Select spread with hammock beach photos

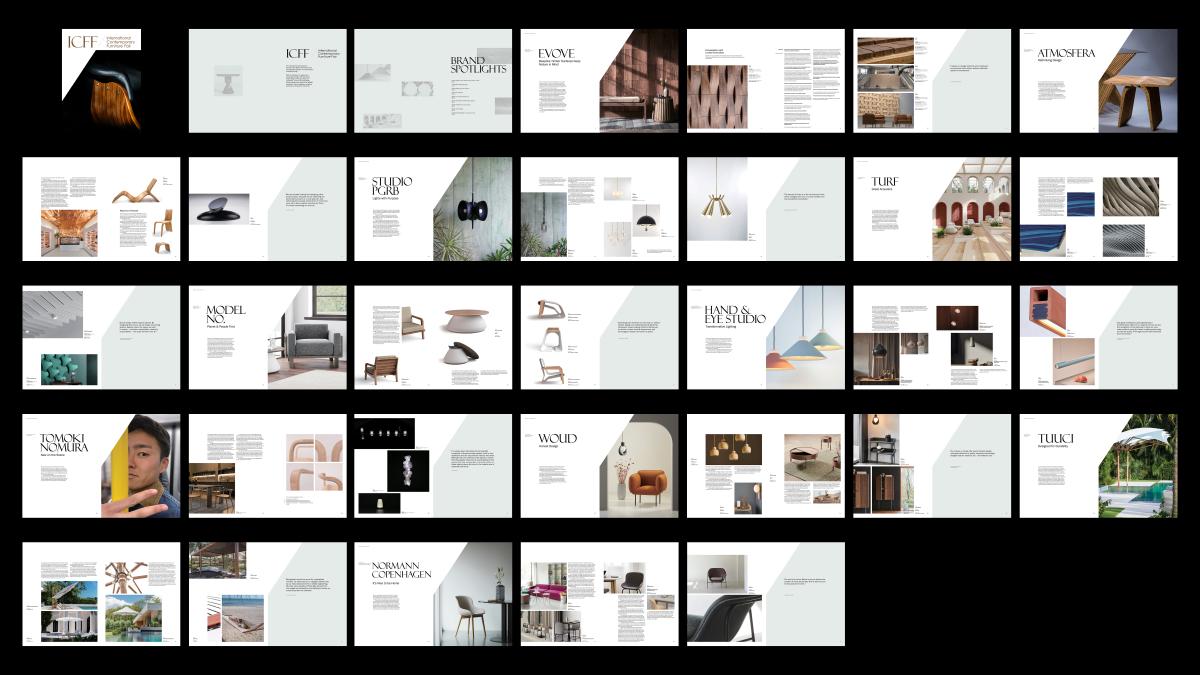268,594
